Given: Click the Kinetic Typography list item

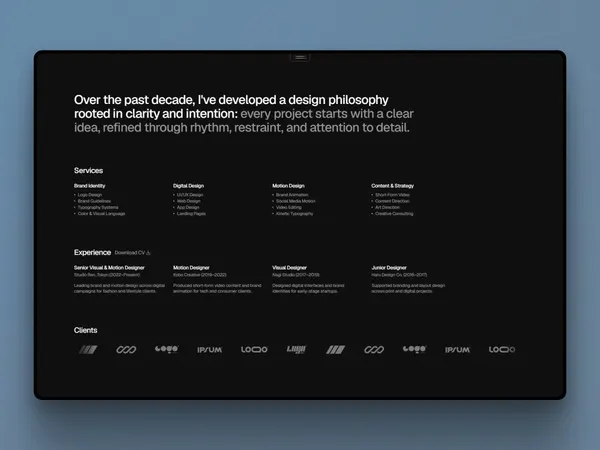Looking at the screenshot, I should tap(294, 214).
